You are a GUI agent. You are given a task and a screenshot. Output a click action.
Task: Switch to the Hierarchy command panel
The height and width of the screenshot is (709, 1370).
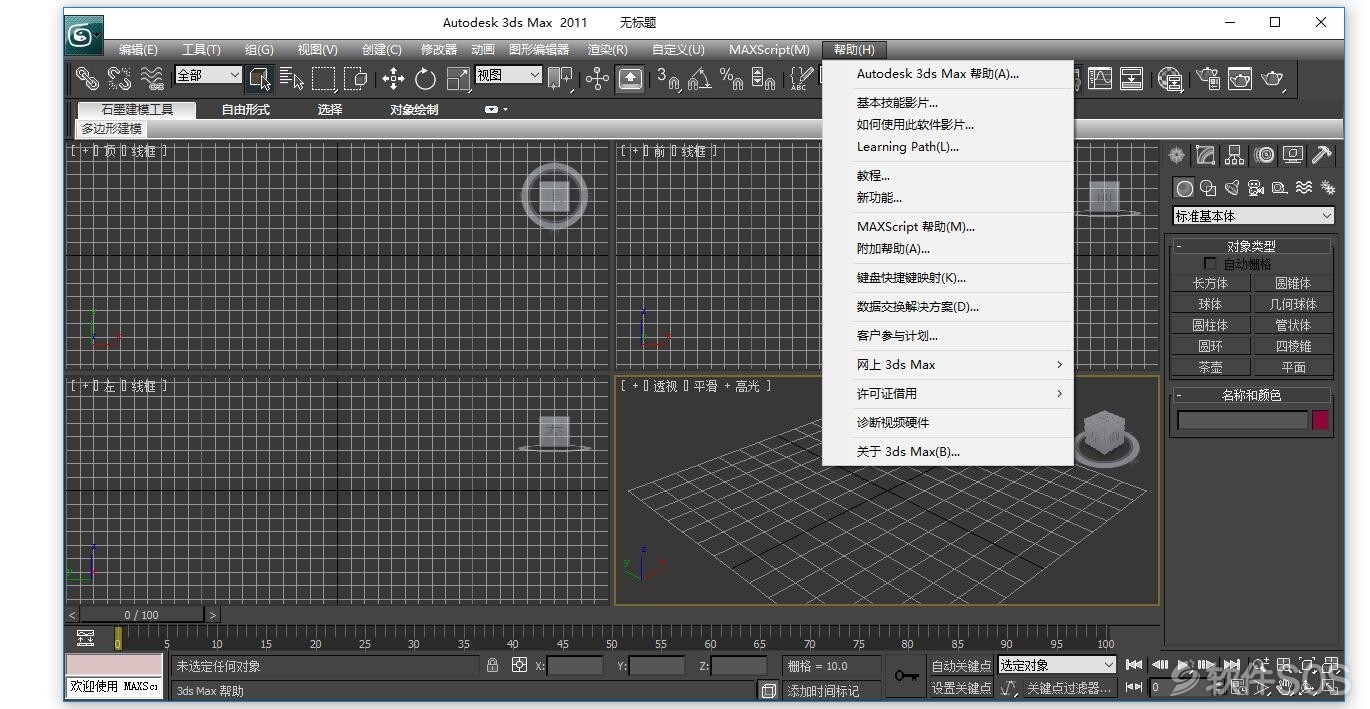click(x=1235, y=155)
